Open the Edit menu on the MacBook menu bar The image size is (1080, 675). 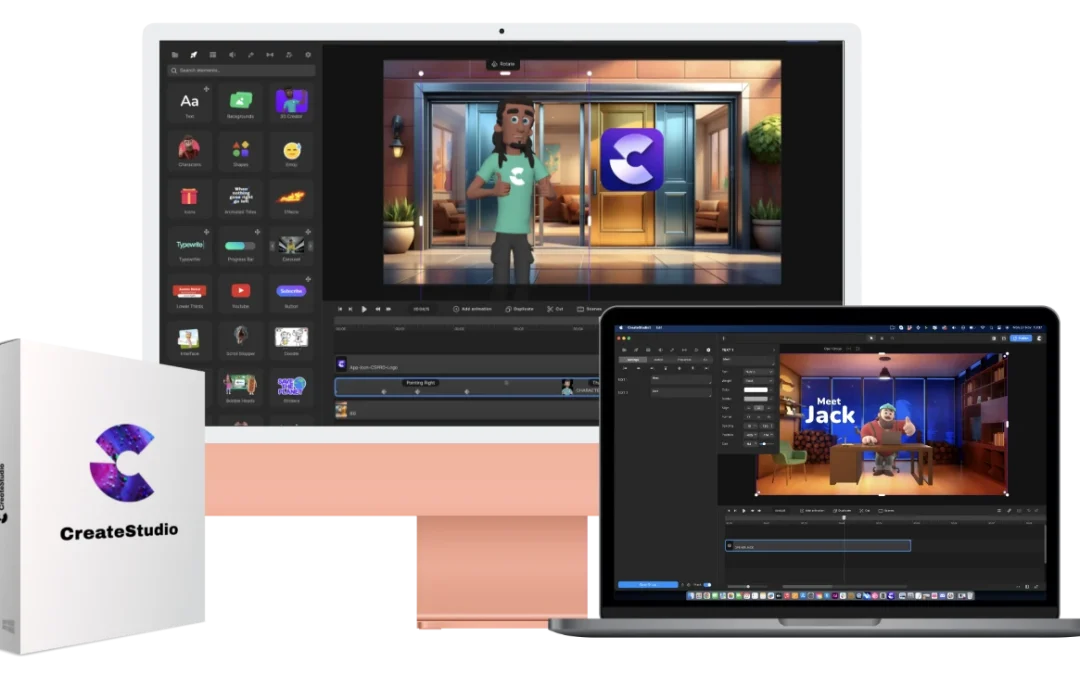(658, 327)
